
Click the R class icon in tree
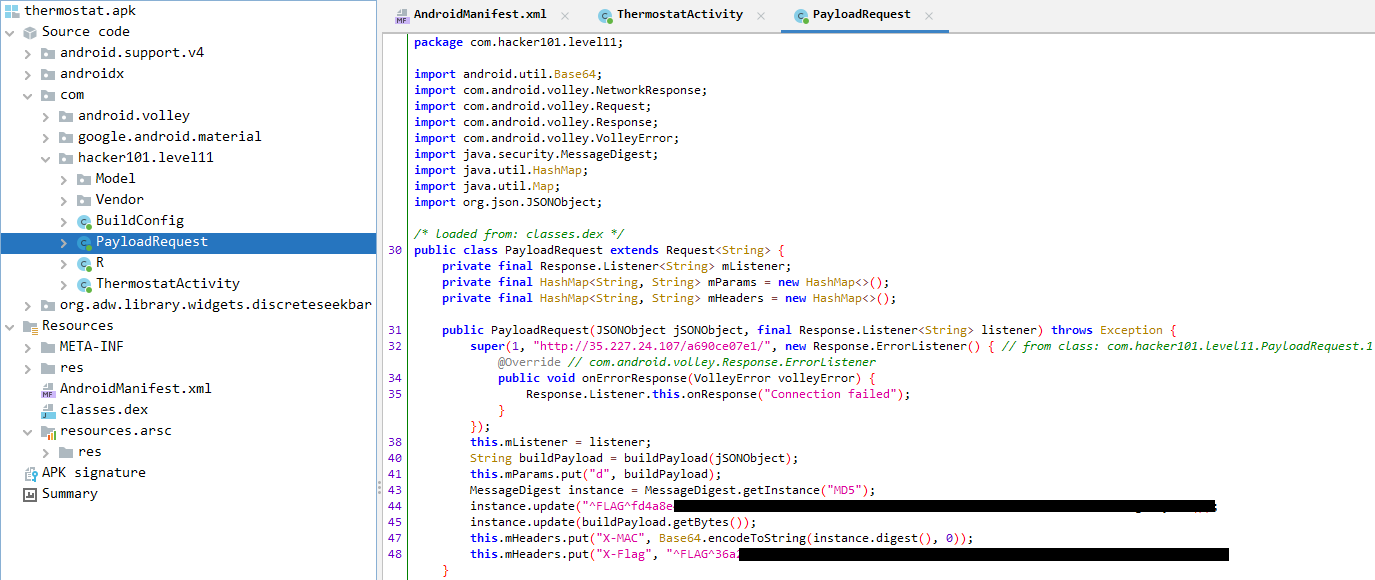click(84, 263)
